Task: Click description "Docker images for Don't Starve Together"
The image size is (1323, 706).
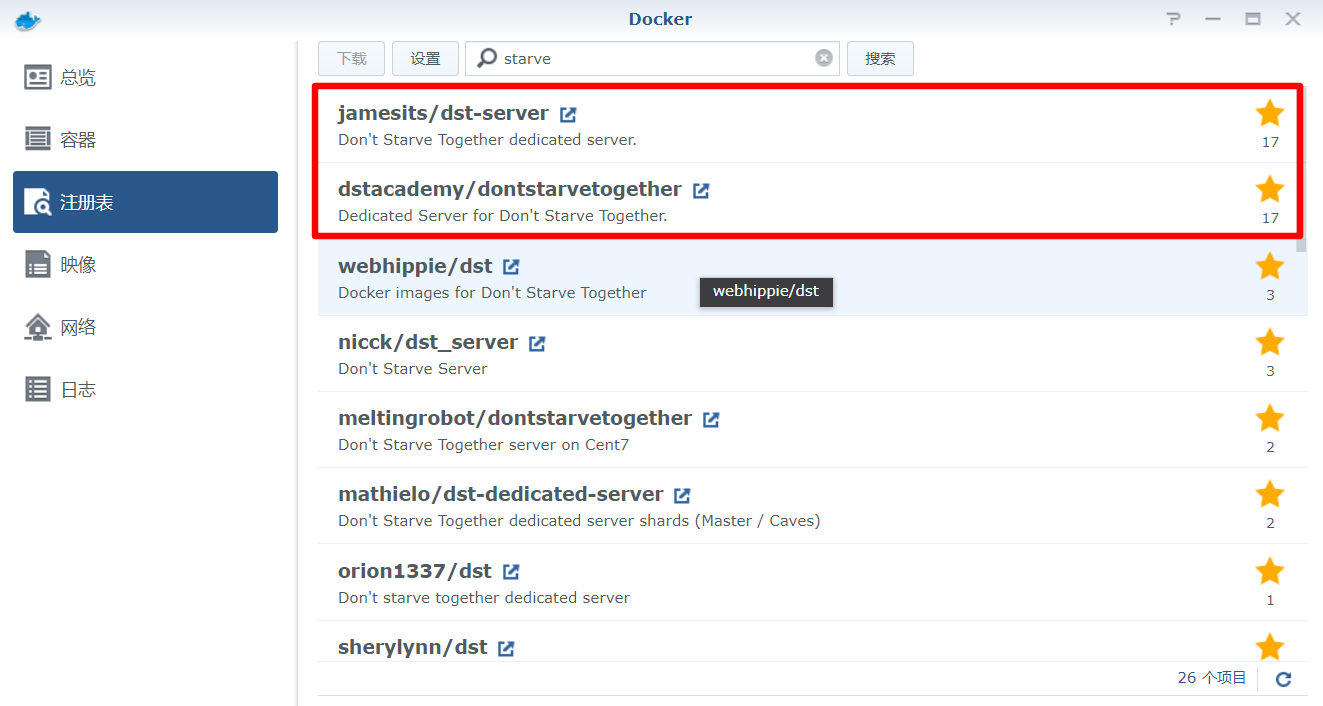Action: (x=492, y=293)
